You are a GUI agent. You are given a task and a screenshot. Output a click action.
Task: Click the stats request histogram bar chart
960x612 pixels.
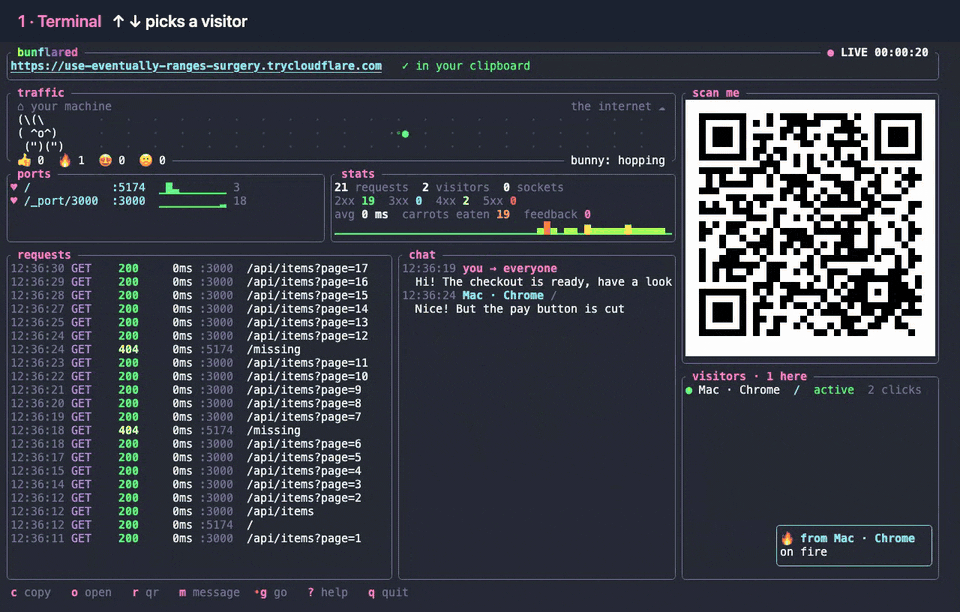point(503,228)
